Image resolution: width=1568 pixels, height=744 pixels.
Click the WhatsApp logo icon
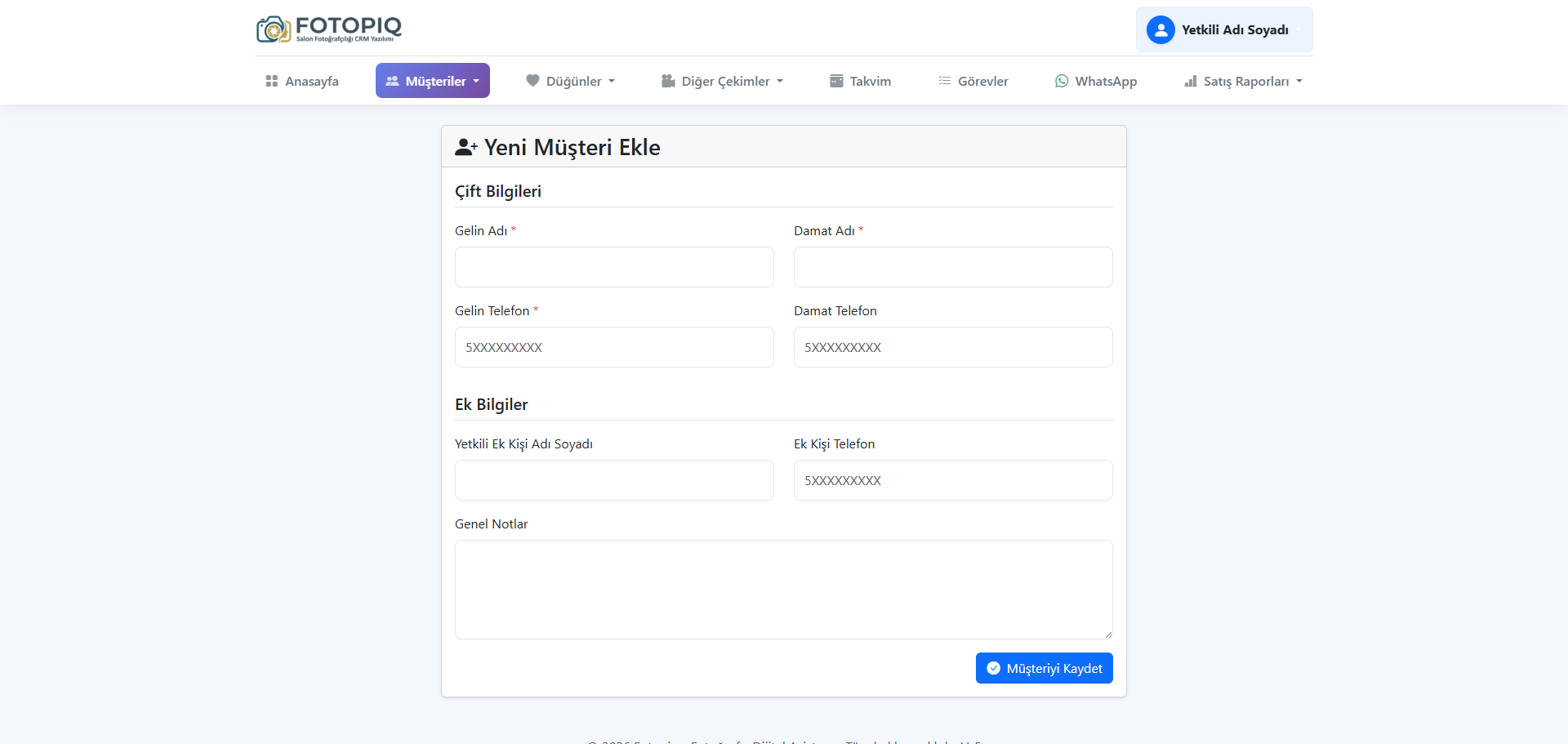click(1062, 81)
